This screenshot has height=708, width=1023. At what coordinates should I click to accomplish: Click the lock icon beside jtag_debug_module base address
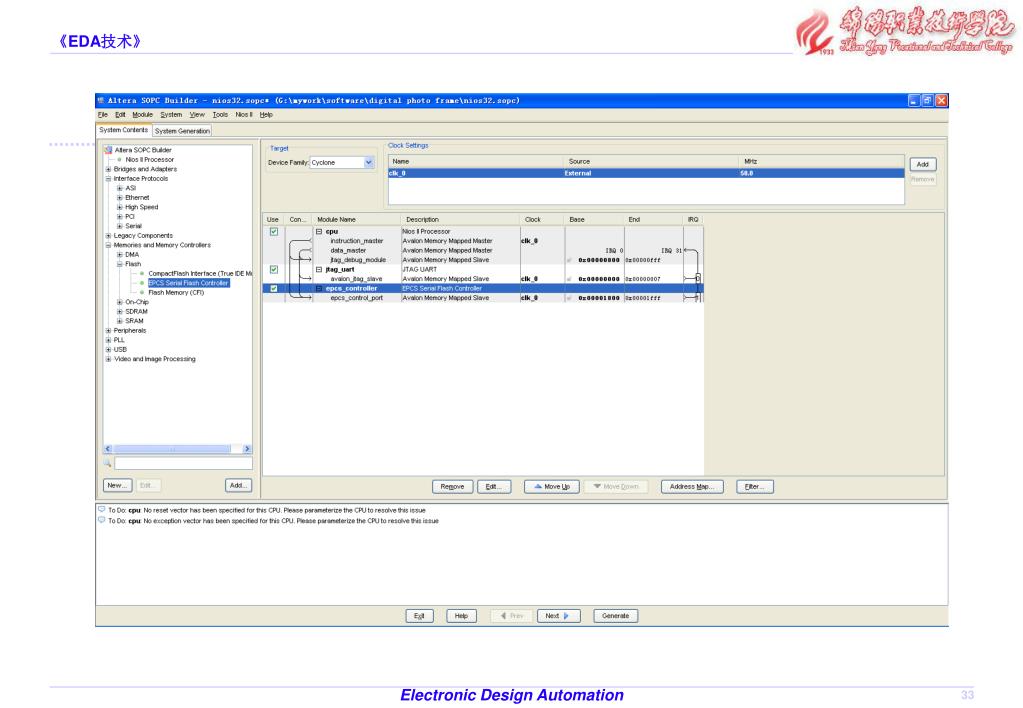tap(570, 260)
